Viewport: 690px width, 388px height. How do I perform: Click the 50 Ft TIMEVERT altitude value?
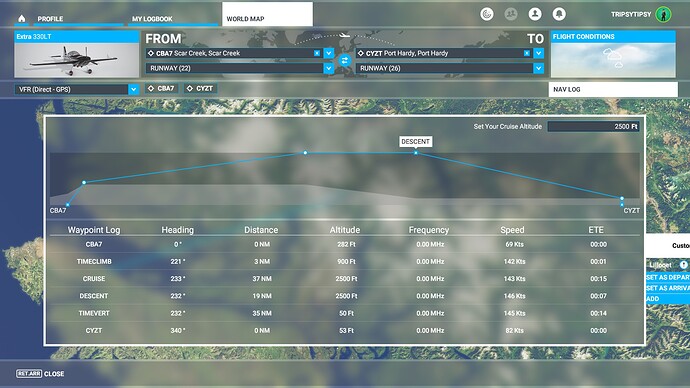[x=346, y=313]
